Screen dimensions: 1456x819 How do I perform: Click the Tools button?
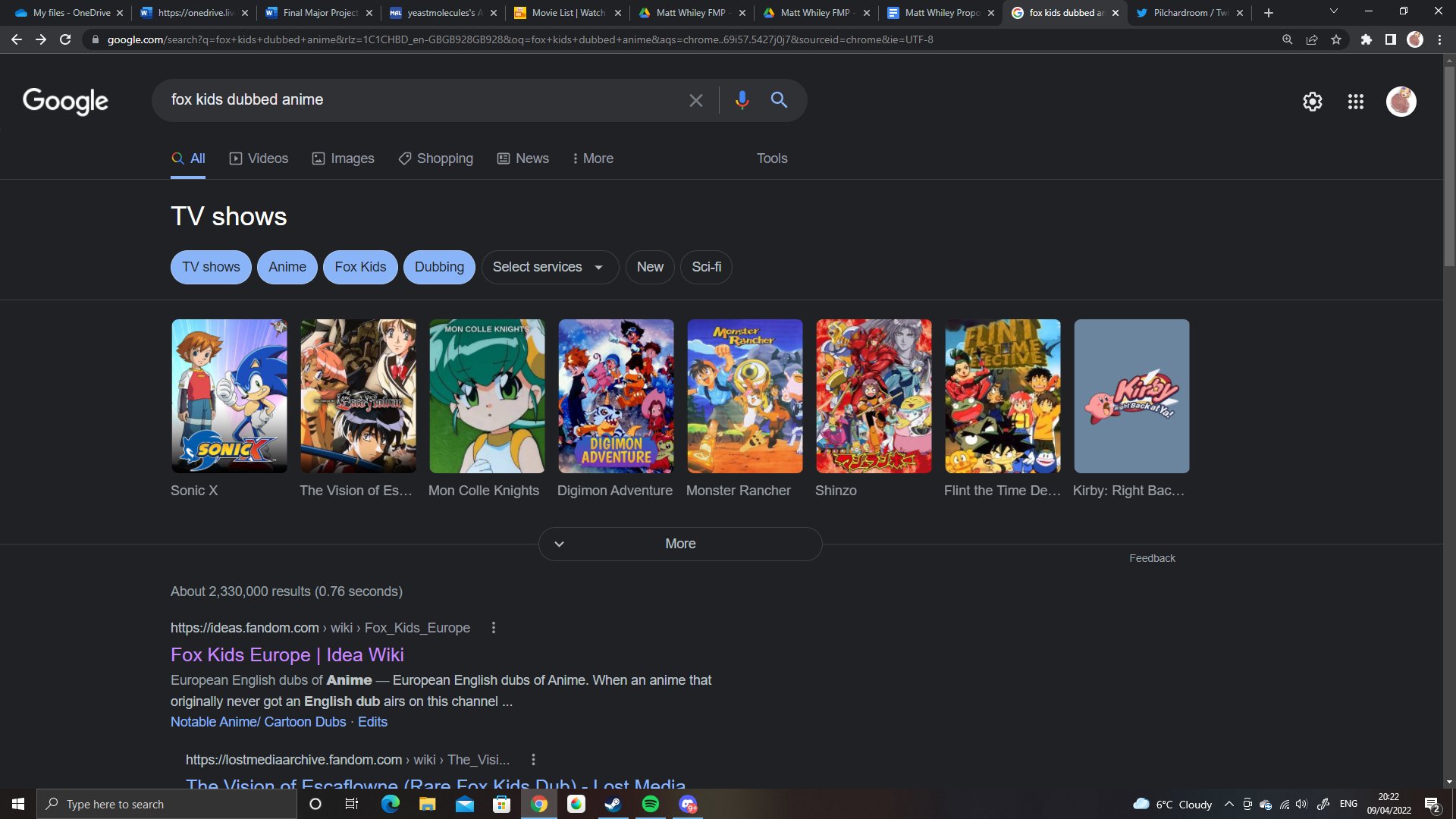[x=771, y=158]
